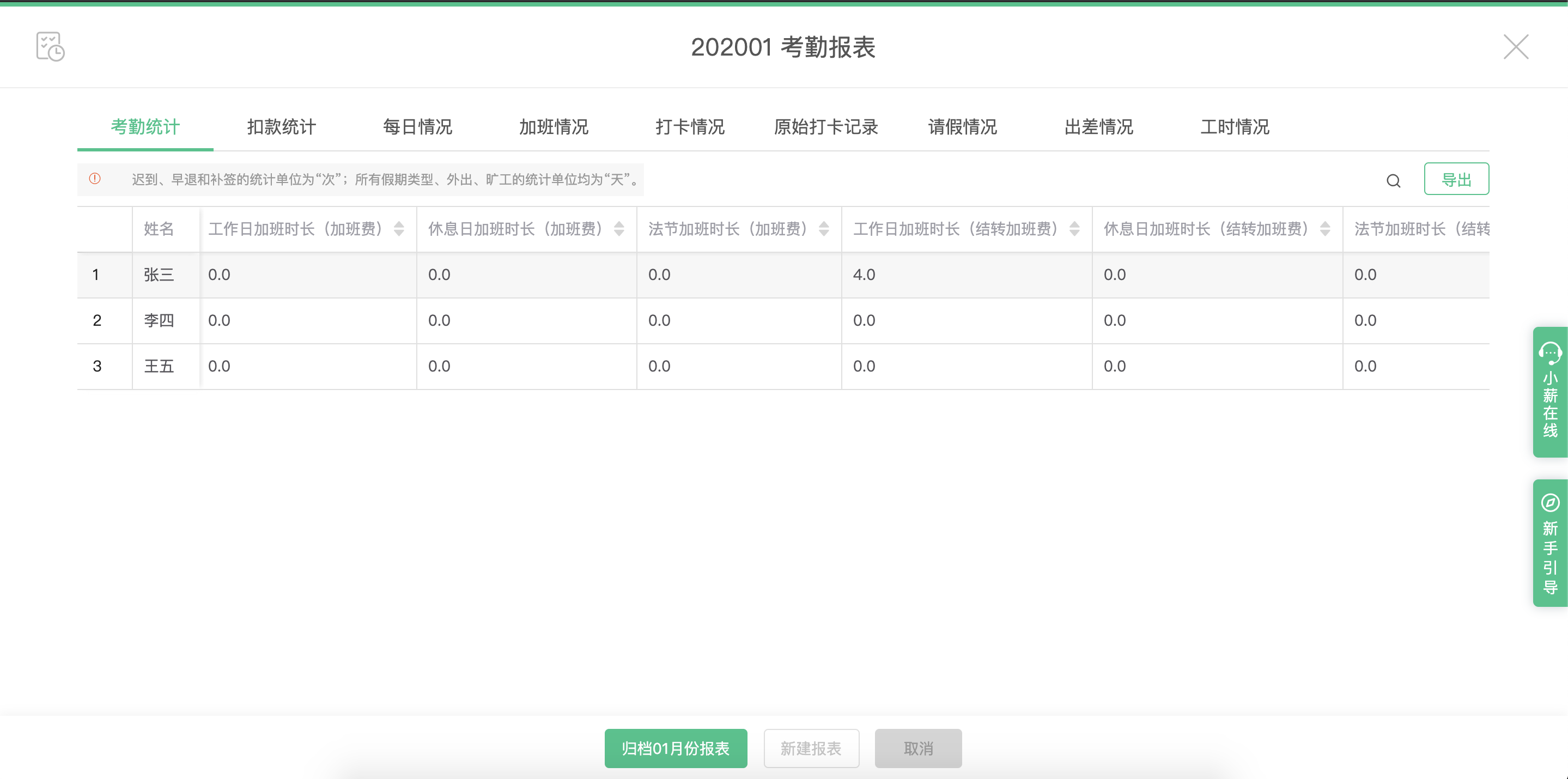The width and height of the screenshot is (1568, 779).
Task: Click the 新建报表 button
Action: point(811,748)
